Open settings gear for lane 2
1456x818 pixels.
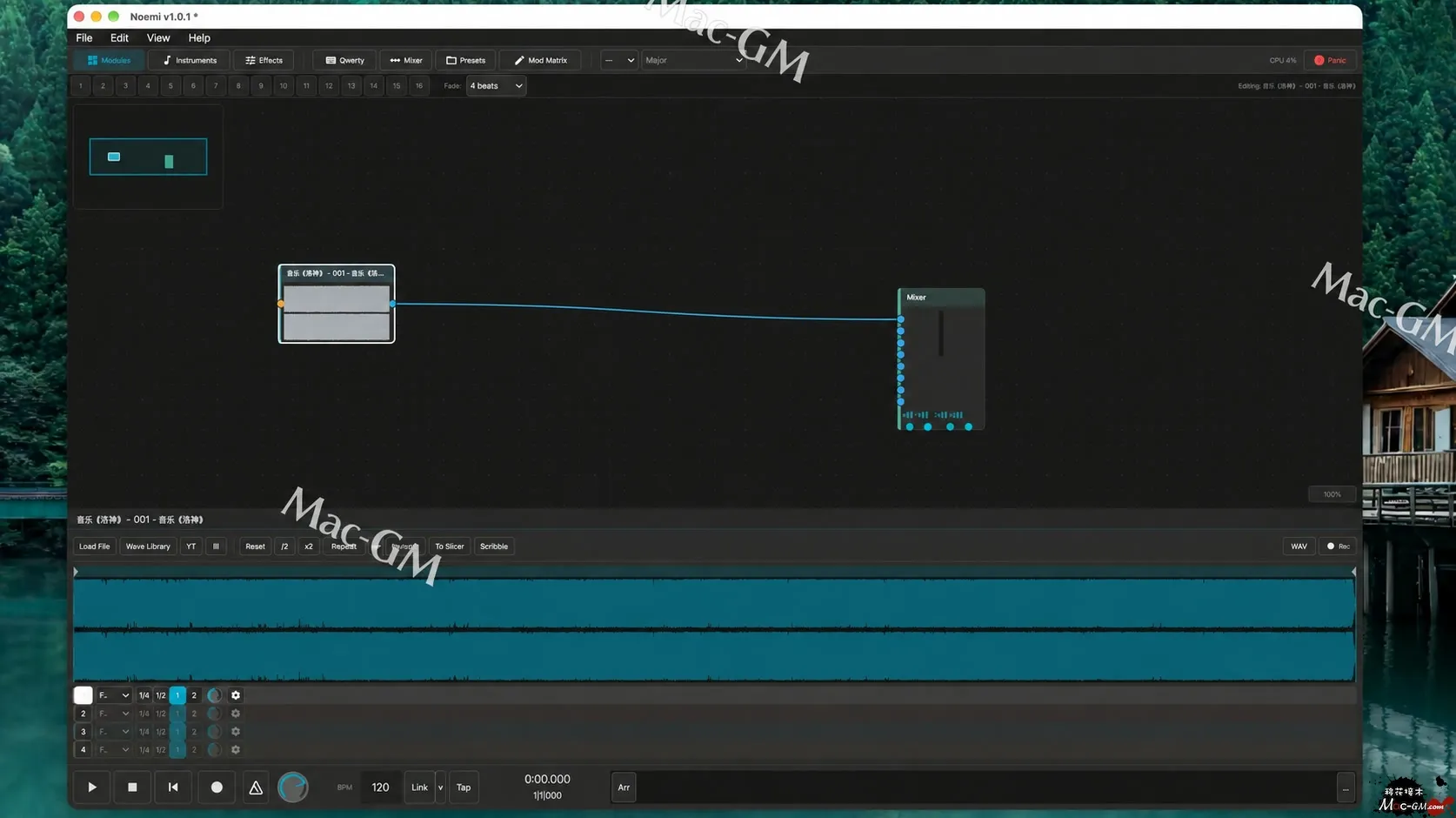(236, 714)
